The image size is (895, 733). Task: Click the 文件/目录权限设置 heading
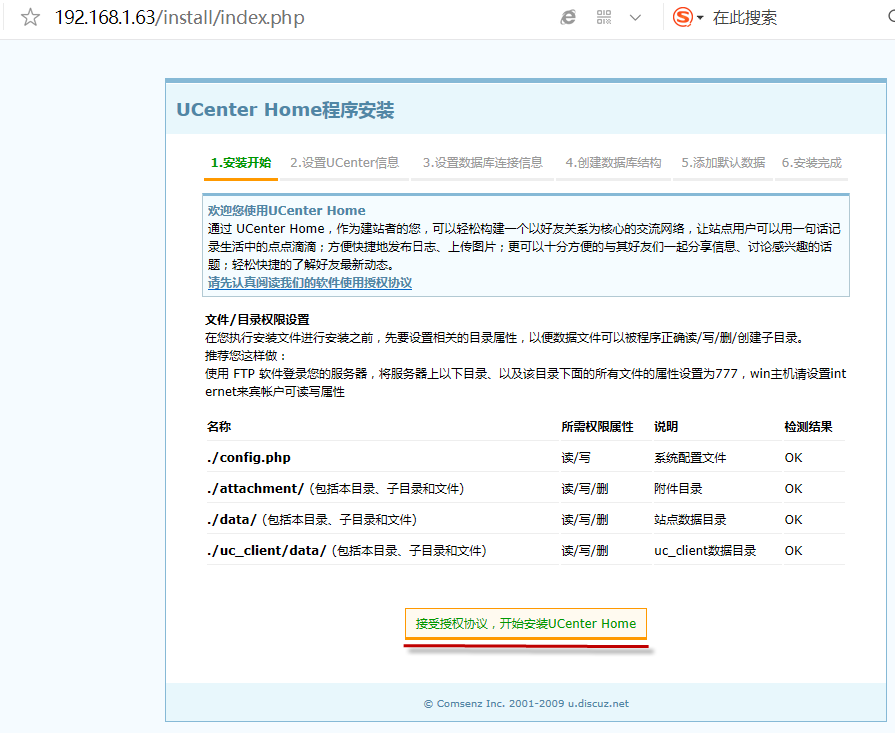(257, 320)
